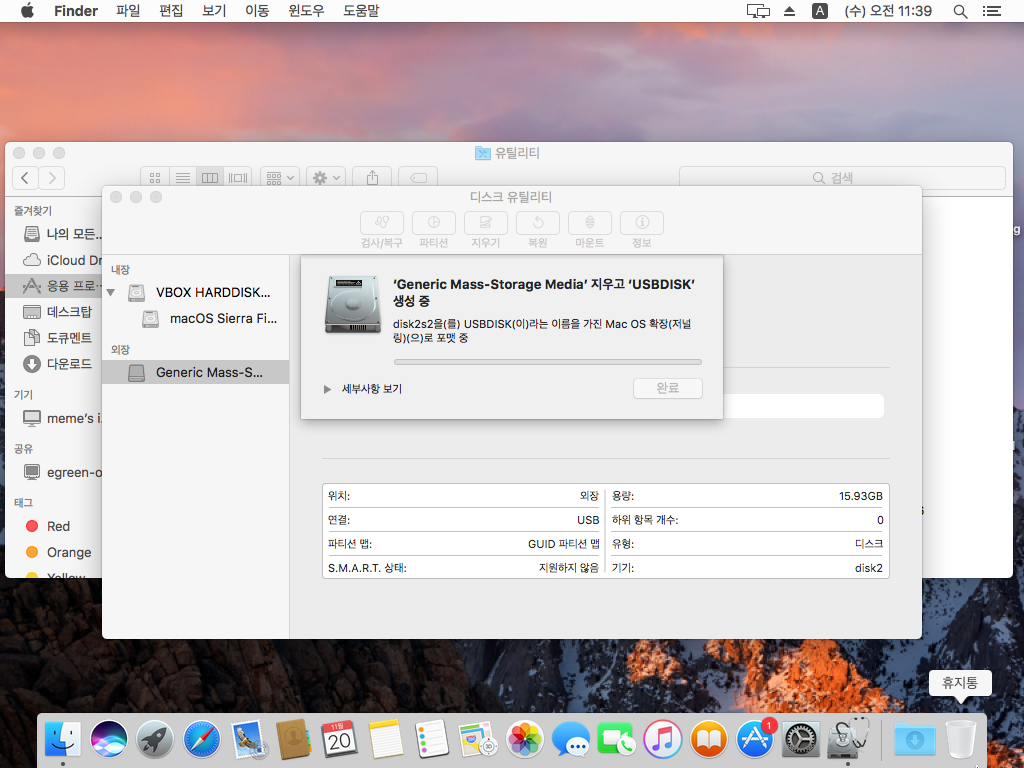Open the 도움말 menu
This screenshot has height=768, width=1024.
(x=361, y=11)
